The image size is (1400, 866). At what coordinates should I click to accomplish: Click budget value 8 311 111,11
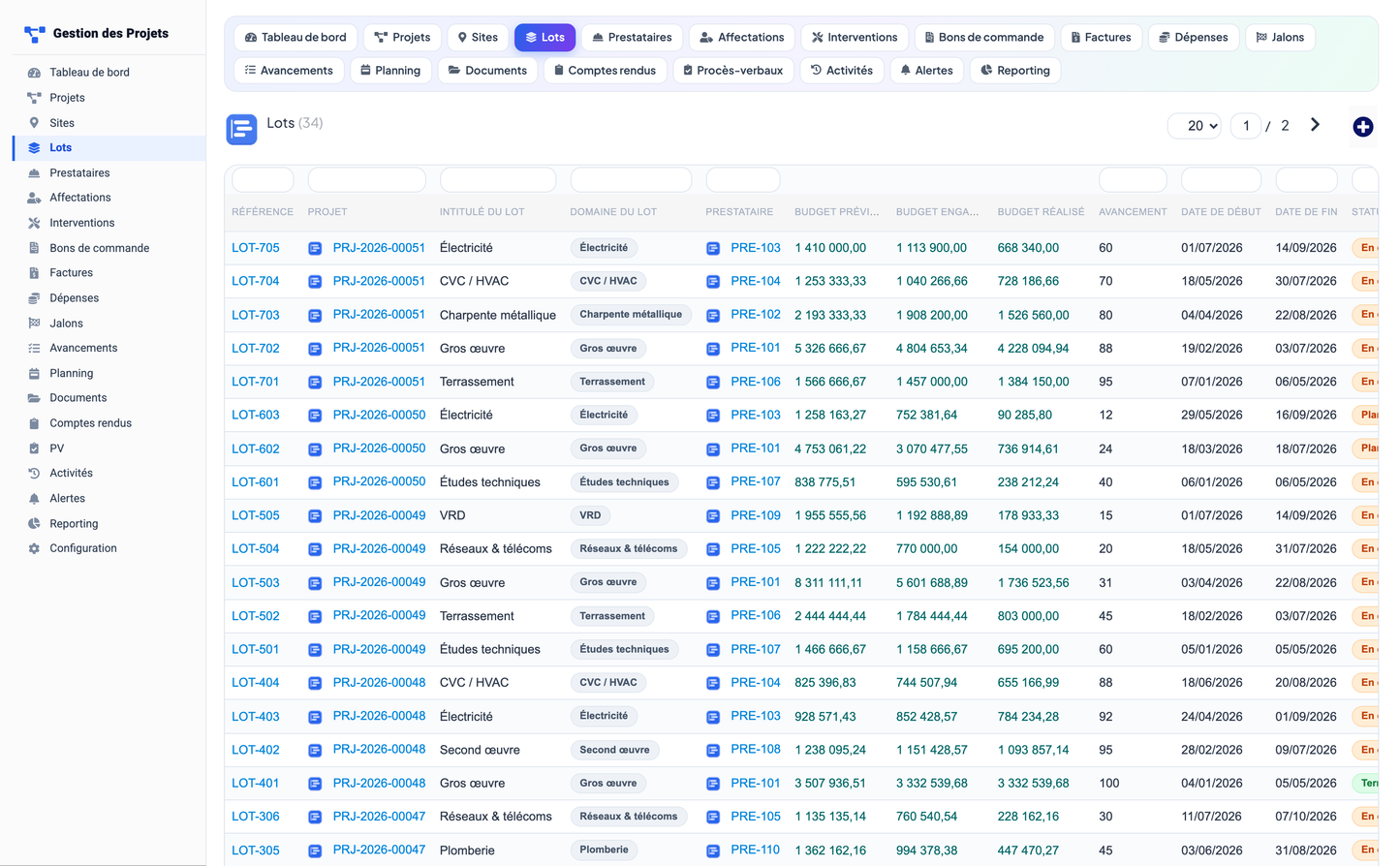pos(828,582)
